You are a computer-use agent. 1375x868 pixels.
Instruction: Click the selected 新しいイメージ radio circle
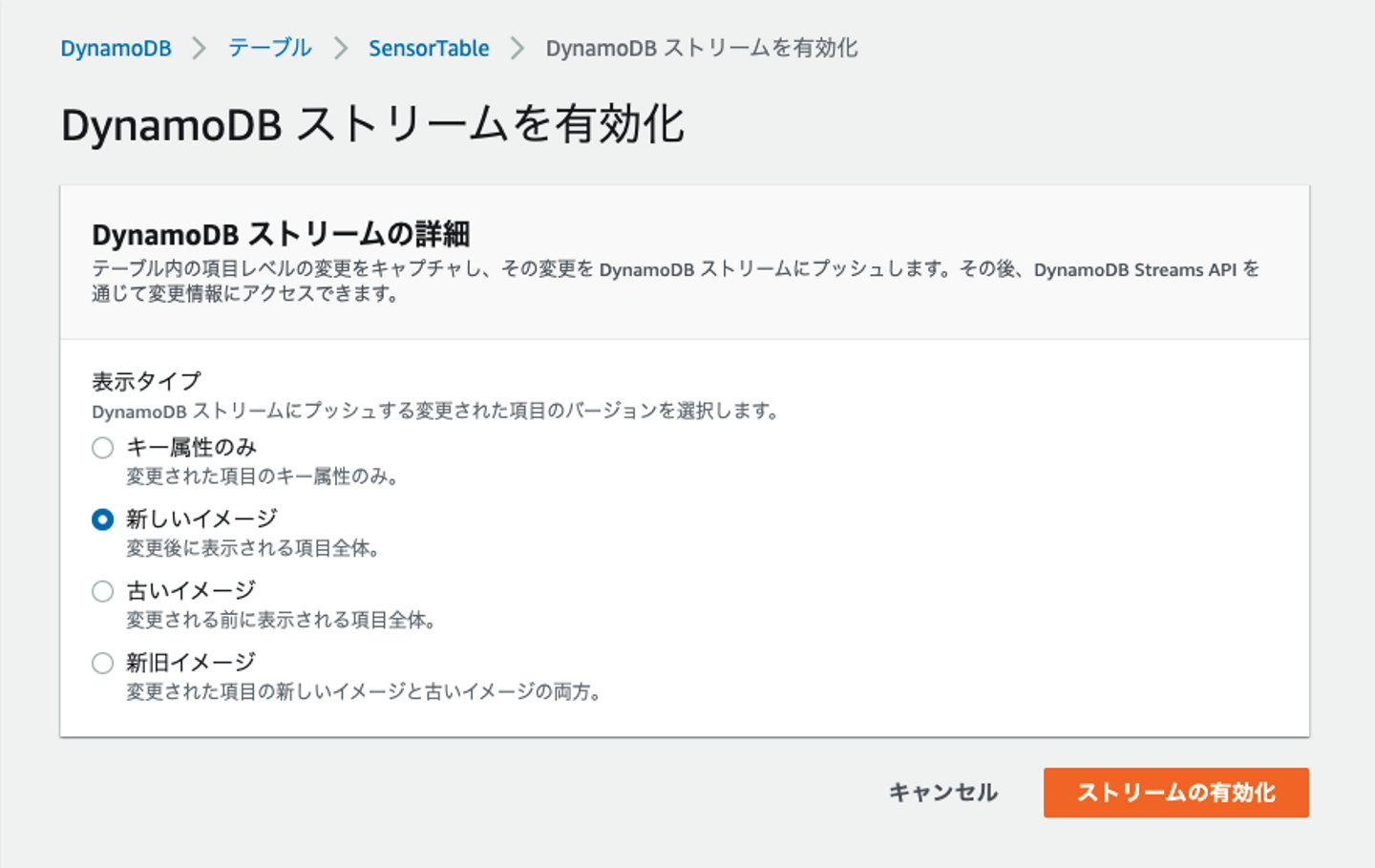(102, 519)
